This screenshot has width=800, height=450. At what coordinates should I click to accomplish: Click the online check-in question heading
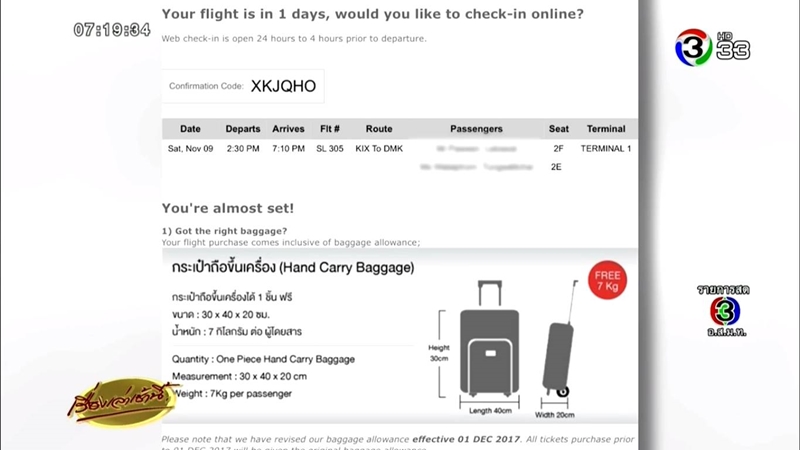tap(373, 15)
